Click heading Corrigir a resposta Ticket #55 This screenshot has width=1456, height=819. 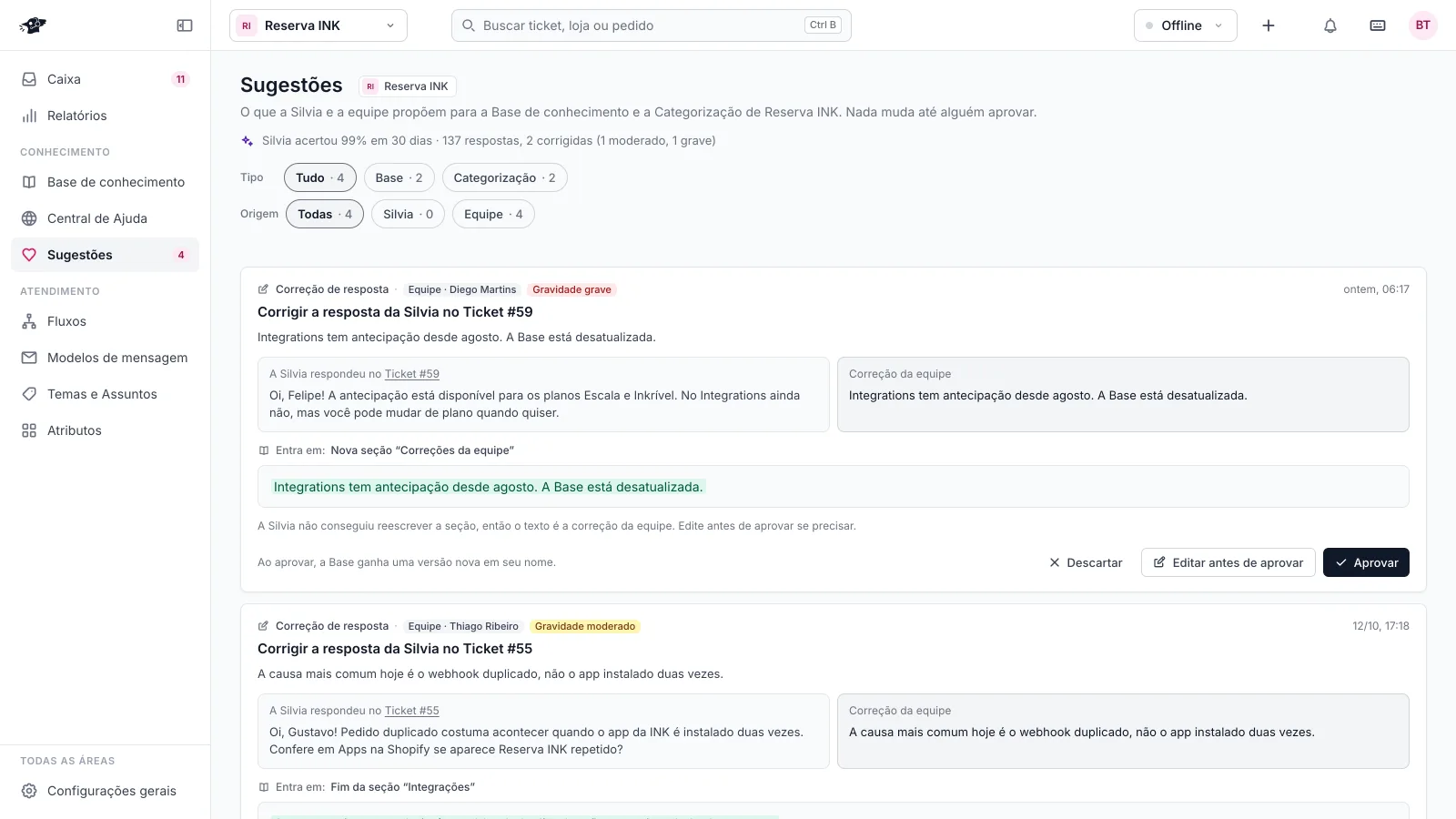395,649
